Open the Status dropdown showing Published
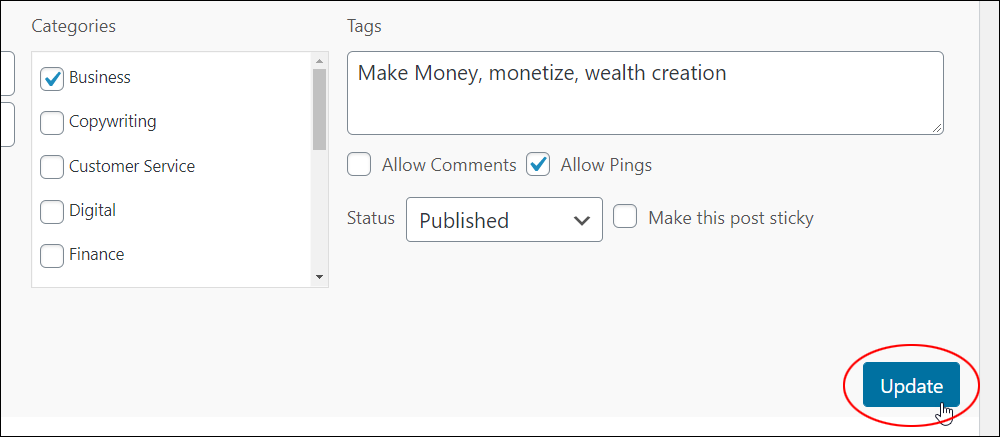The width and height of the screenshot is (1000, 437). 504,219
